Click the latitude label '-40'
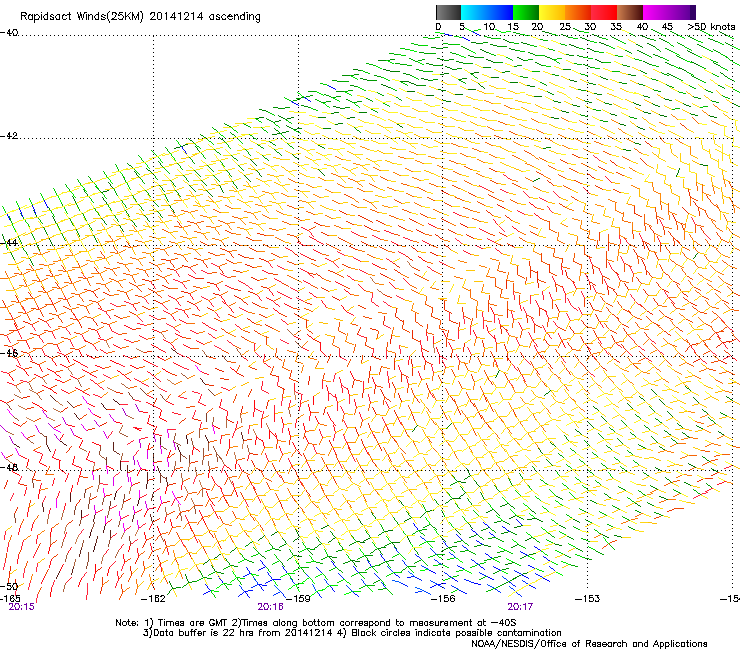This screenshot has width=740, height=650. [x=9, y=33]
